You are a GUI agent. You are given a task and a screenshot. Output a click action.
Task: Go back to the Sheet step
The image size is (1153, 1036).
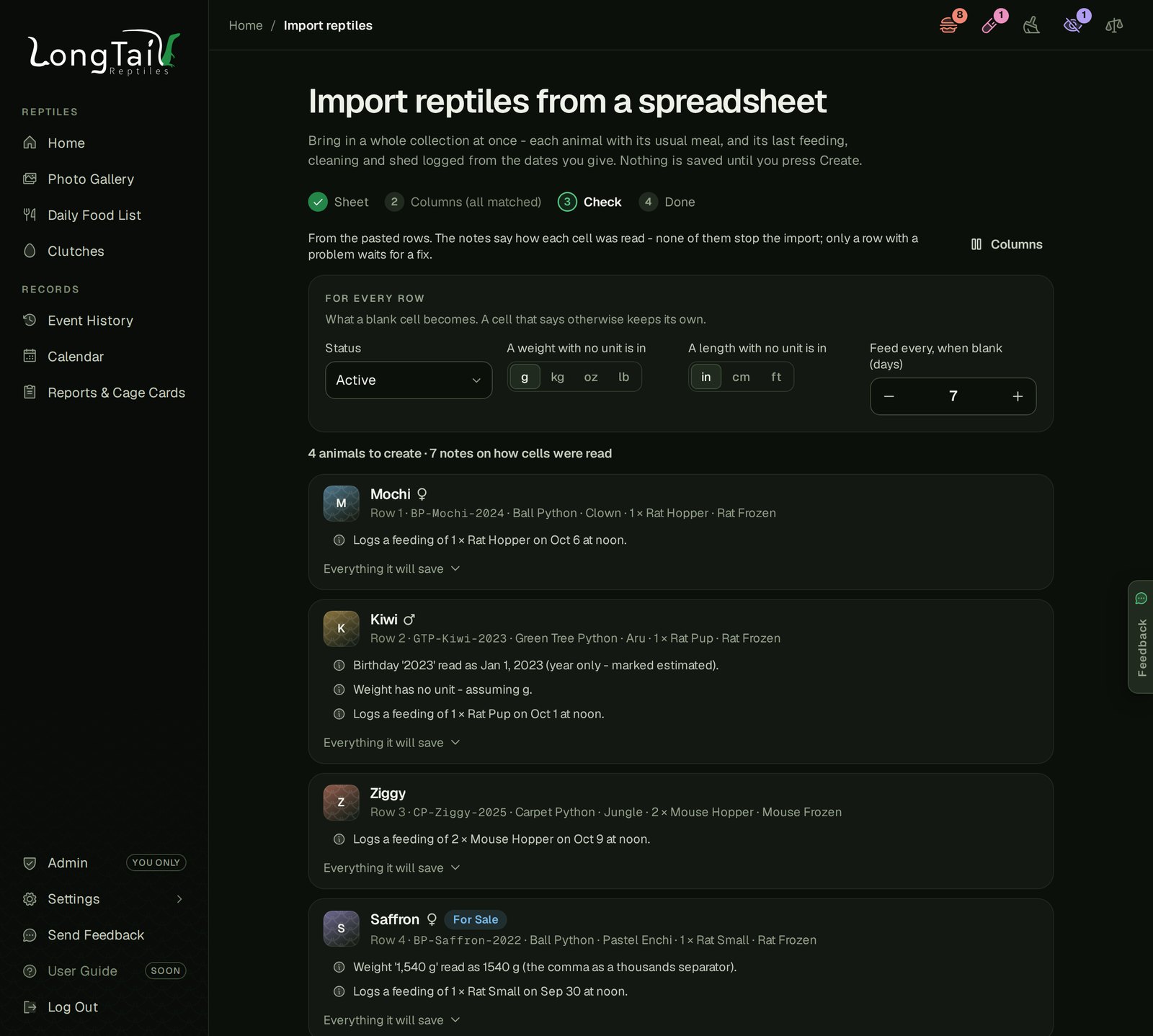coord(338,202)
